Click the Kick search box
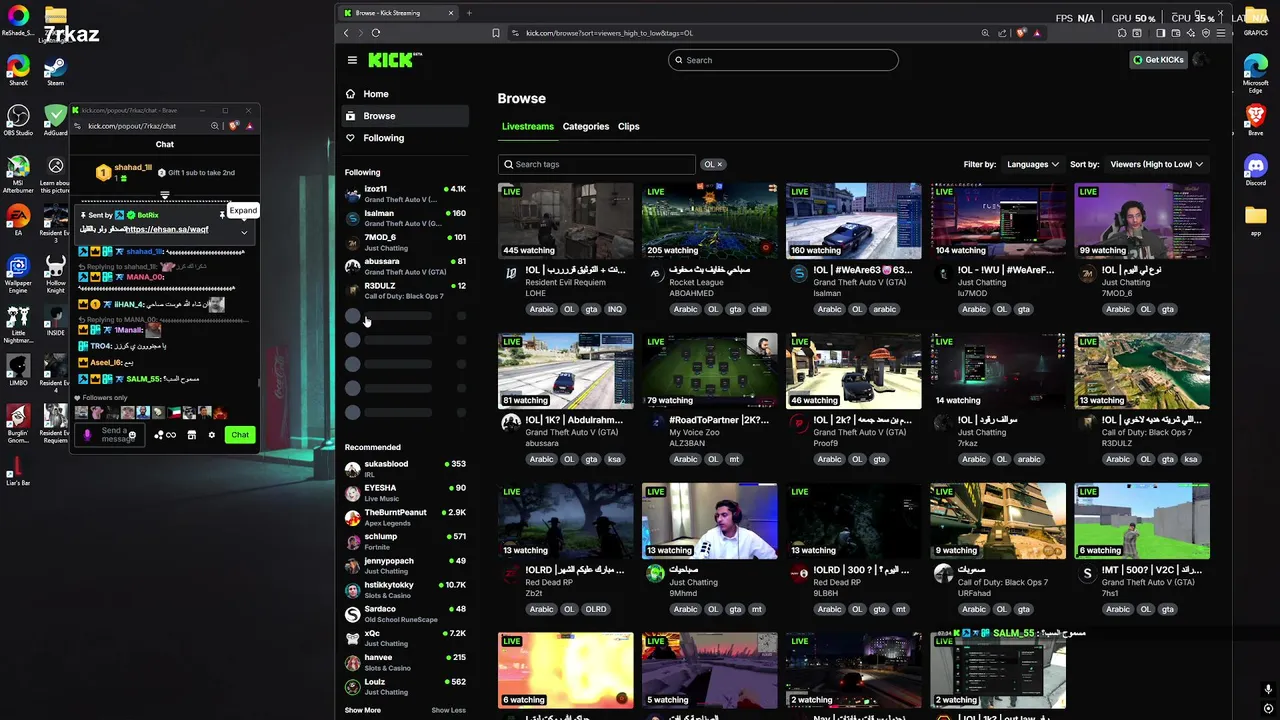The height and width of the screenshot is (720, 1280). pos(783,60)
